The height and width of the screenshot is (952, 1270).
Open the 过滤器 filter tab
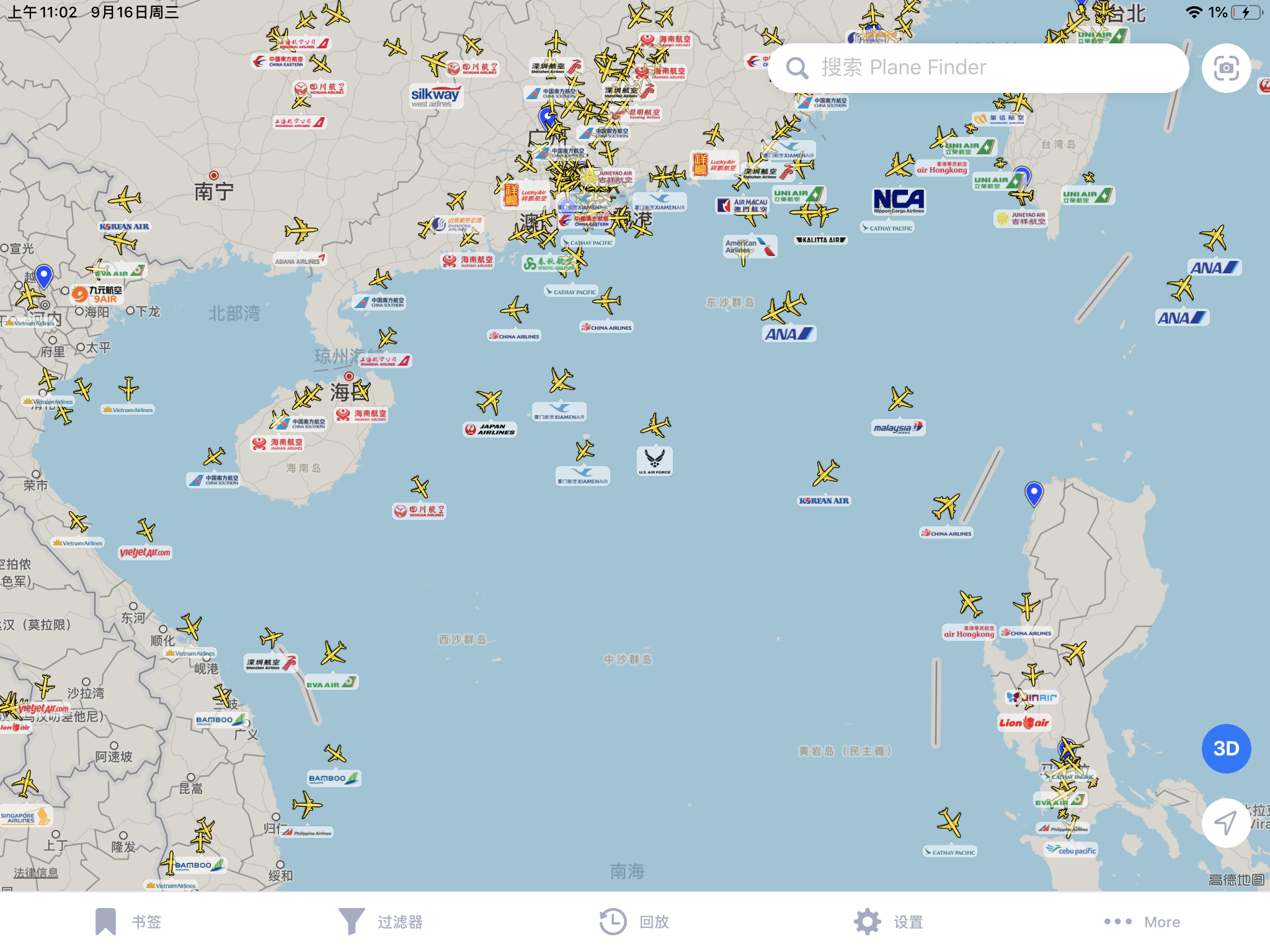[381, 922]
